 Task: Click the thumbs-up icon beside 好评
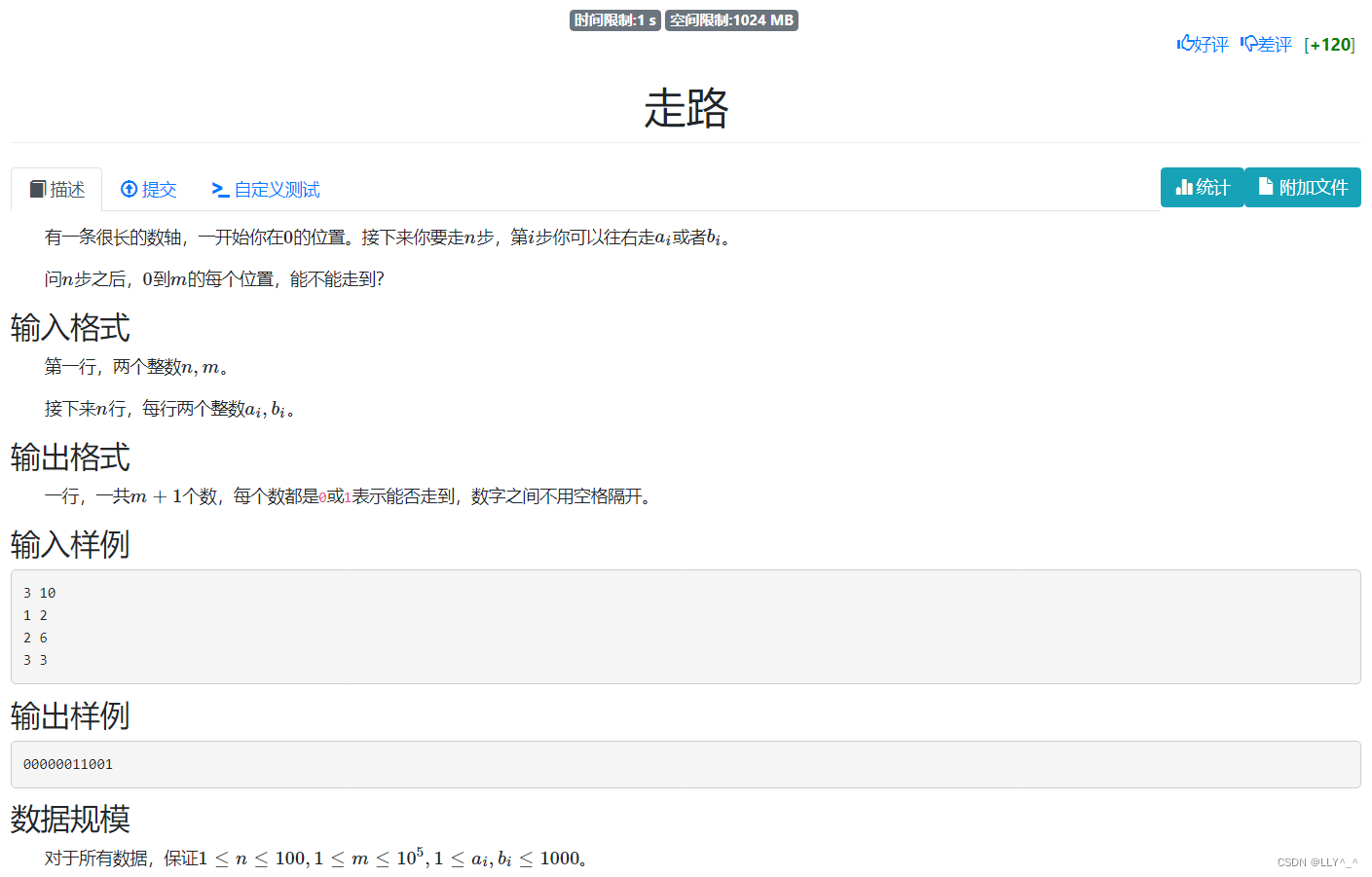(1185, 43)
